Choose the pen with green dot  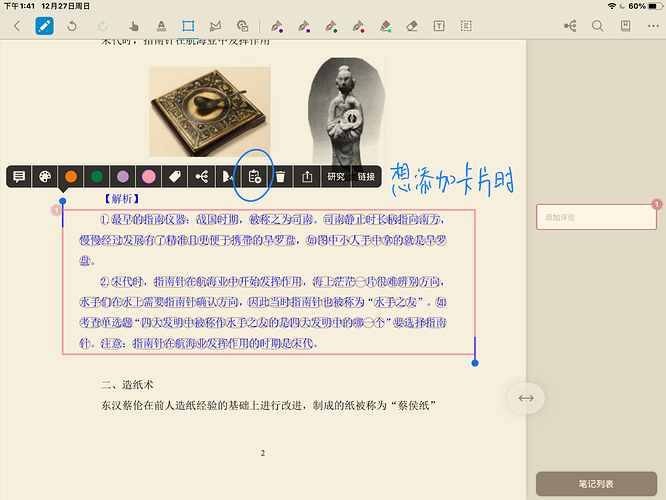pos(331,26)
